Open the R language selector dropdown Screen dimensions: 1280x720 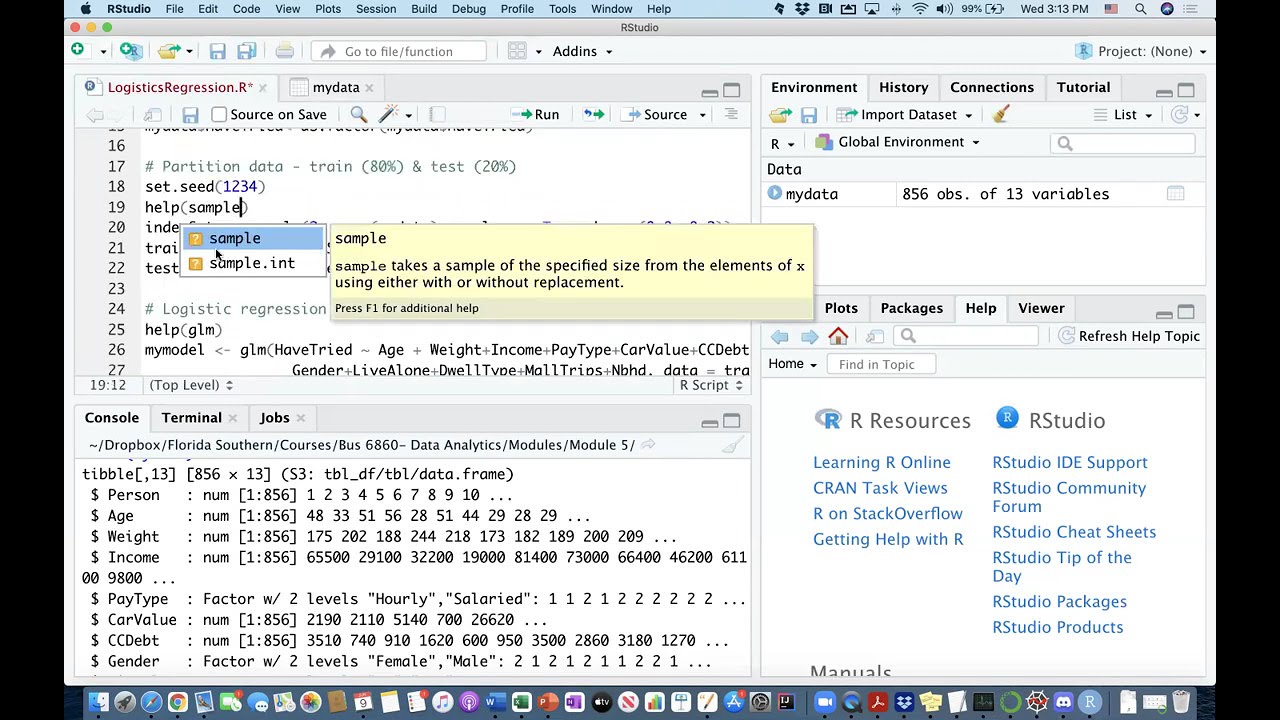pos(782,144)
